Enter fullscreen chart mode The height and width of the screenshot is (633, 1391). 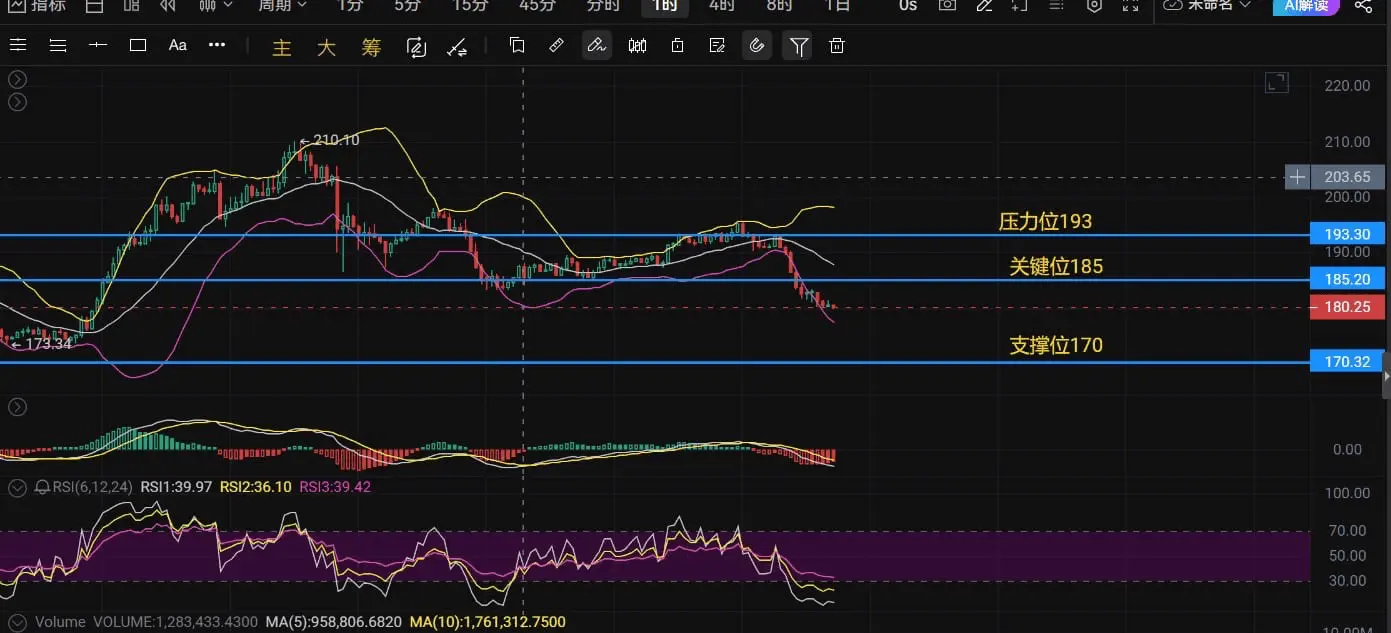click(1131, 5)
